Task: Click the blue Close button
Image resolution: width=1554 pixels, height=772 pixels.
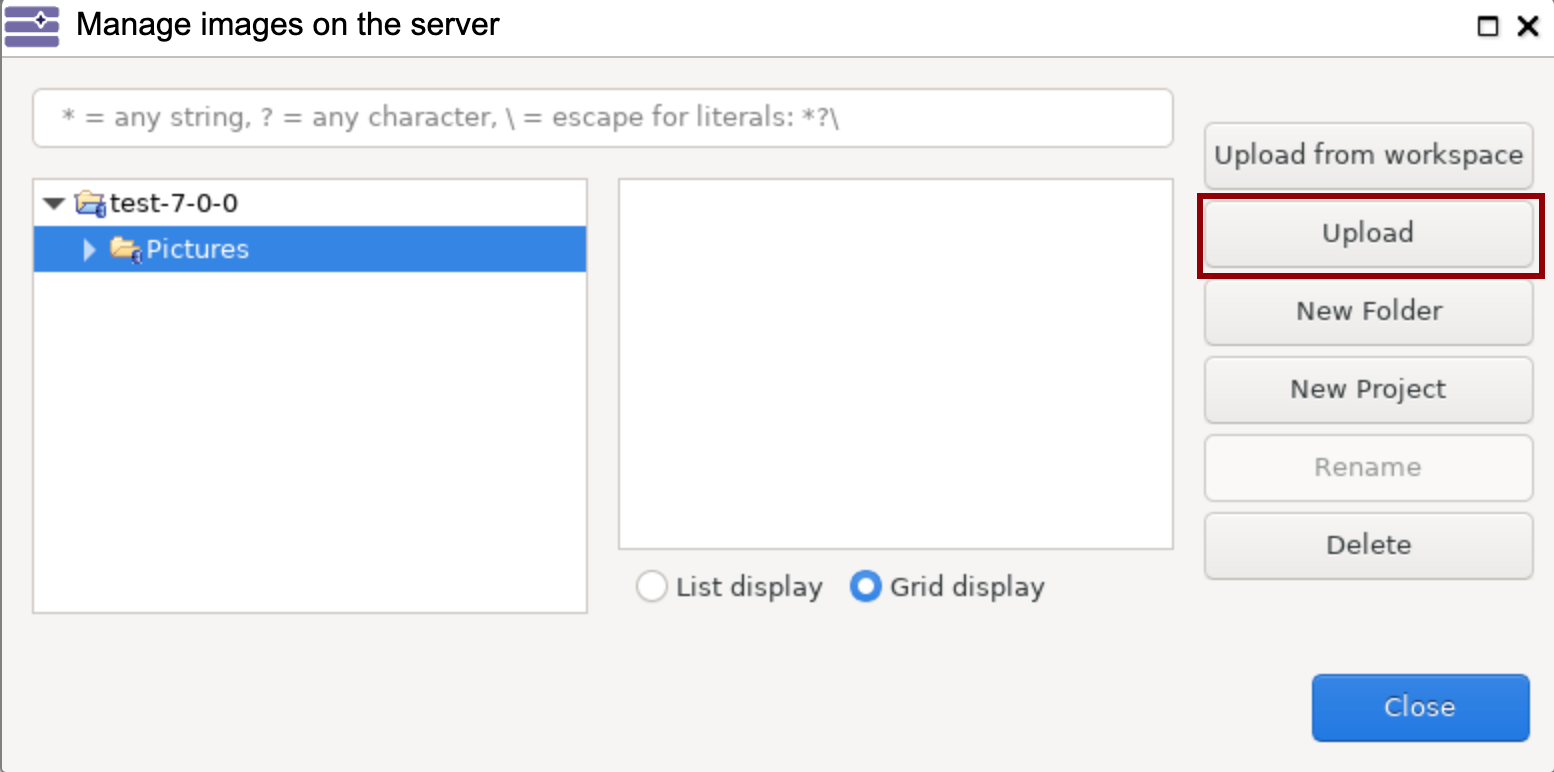Action: 1420,707
